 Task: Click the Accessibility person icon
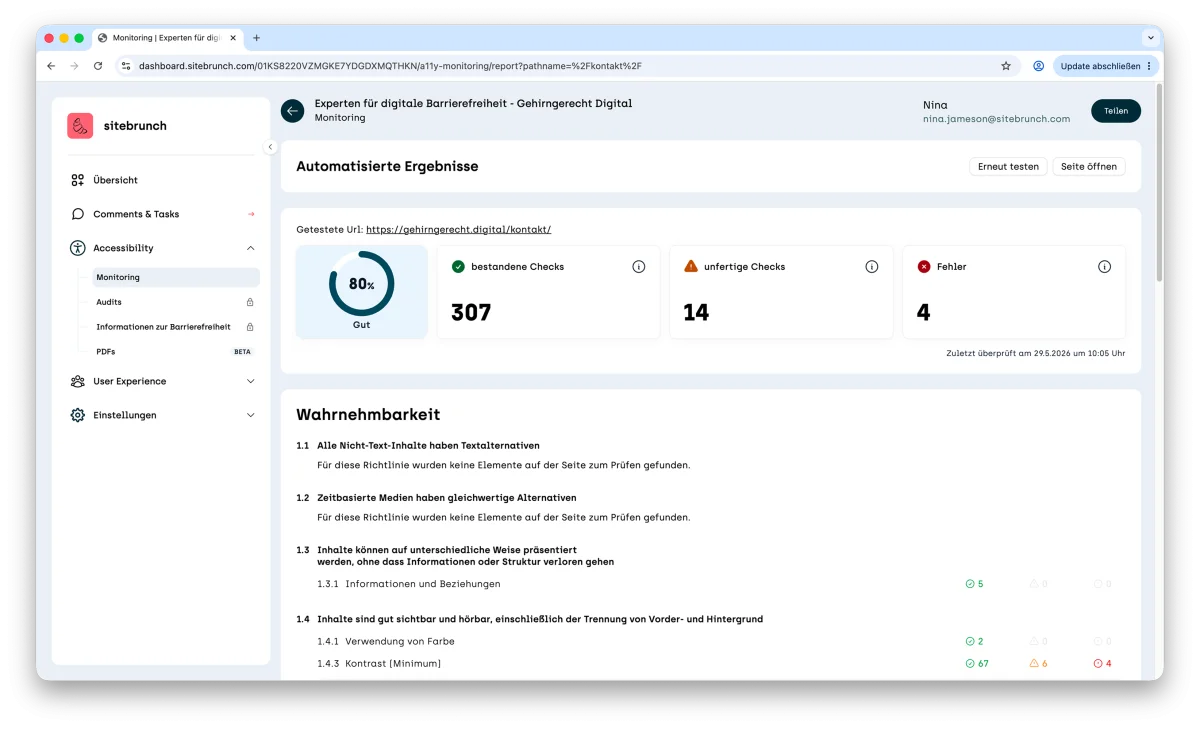pyautogui.click(x=78, y=248)
